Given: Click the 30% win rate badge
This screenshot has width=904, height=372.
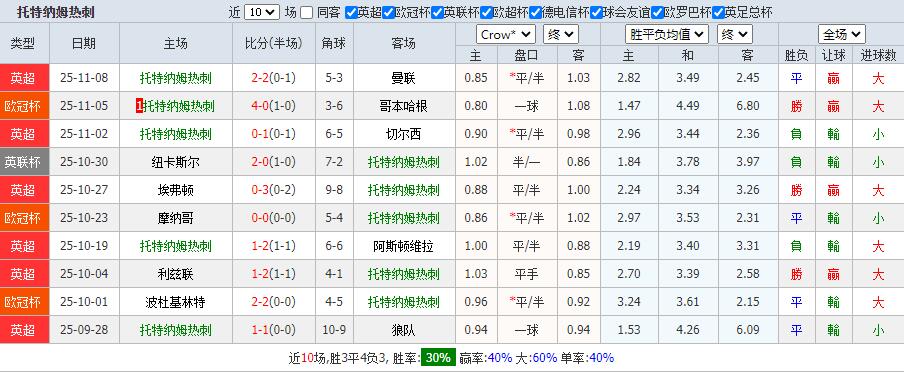Looking at the screenshot, I should (438, 358).
